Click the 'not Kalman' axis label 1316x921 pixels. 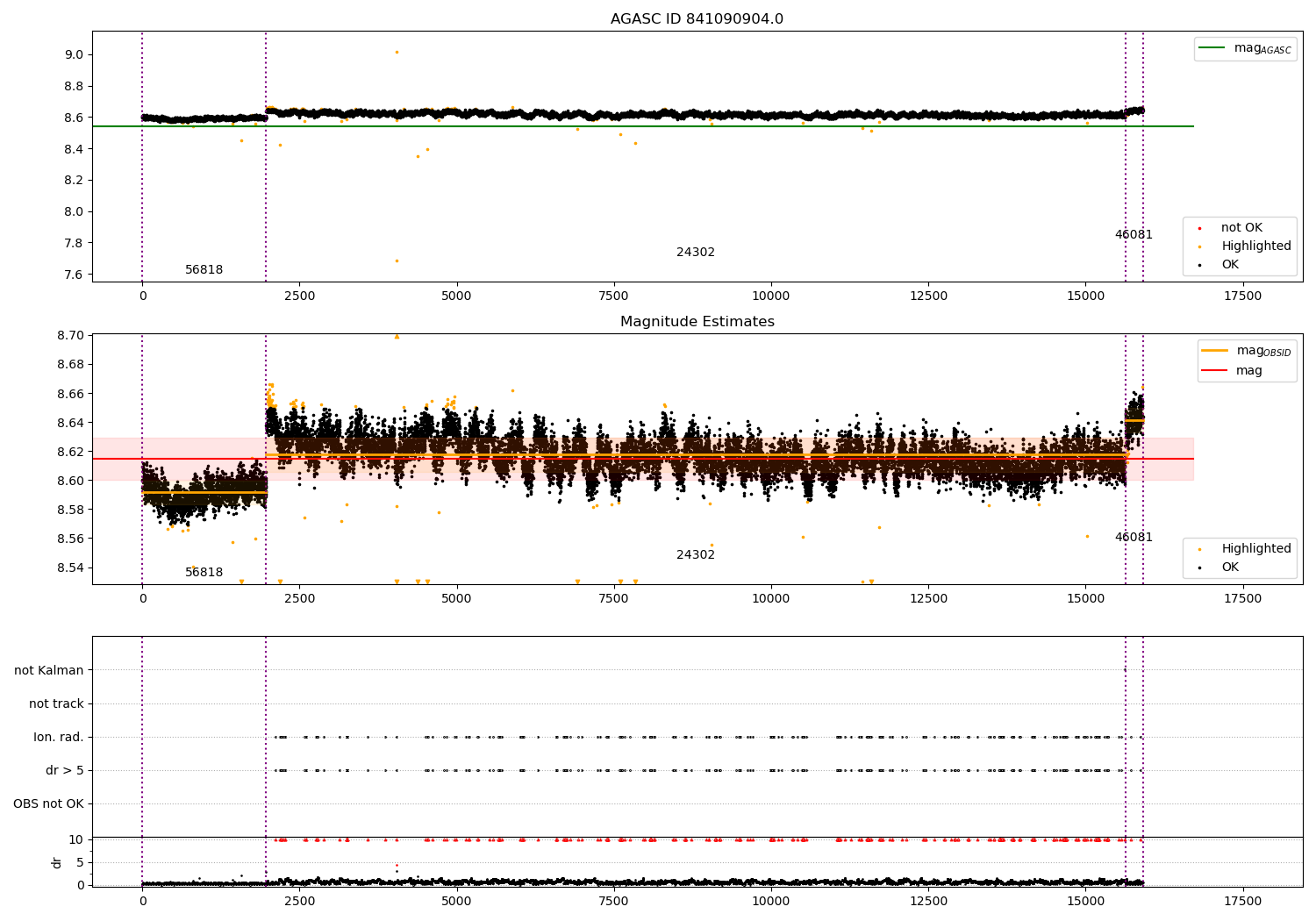coord(49,671)
